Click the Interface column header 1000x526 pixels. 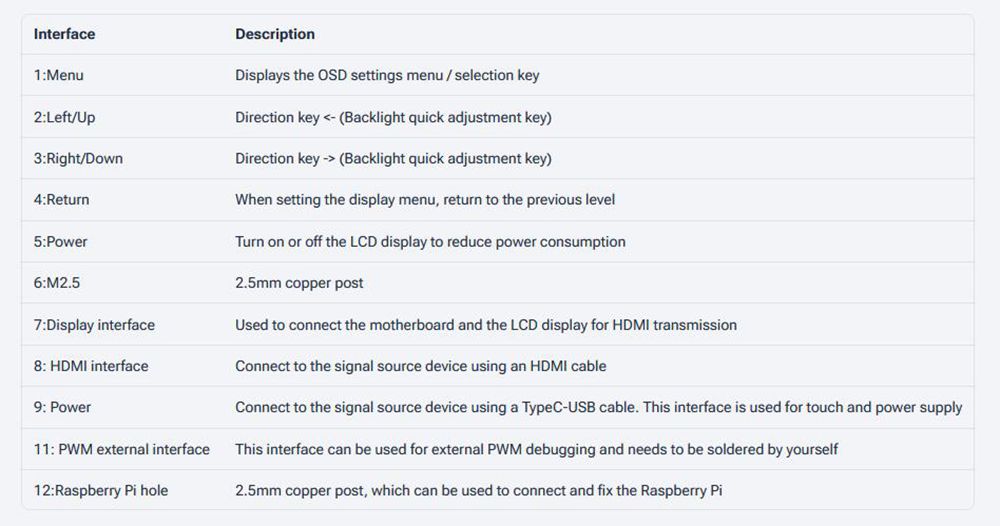64,34
